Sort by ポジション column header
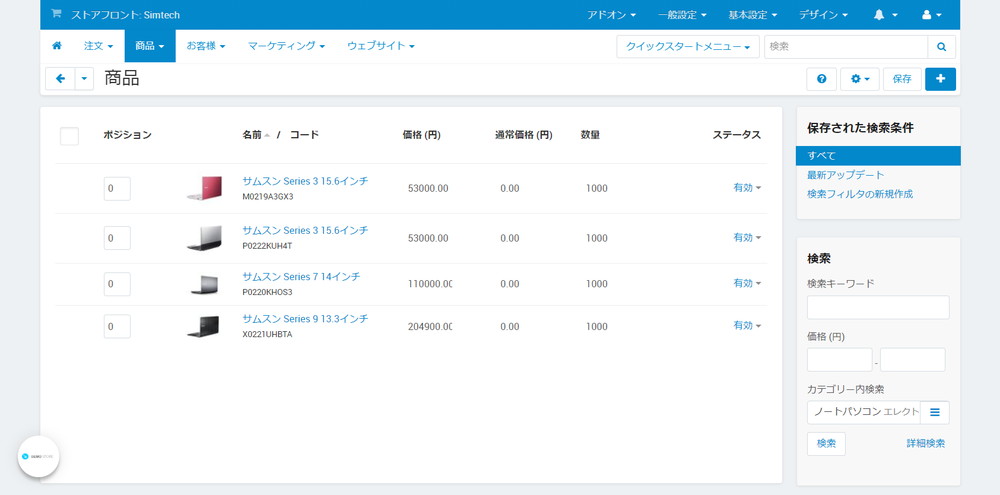Viewport: 1000px width, 495px height. [x=128, y=135]
